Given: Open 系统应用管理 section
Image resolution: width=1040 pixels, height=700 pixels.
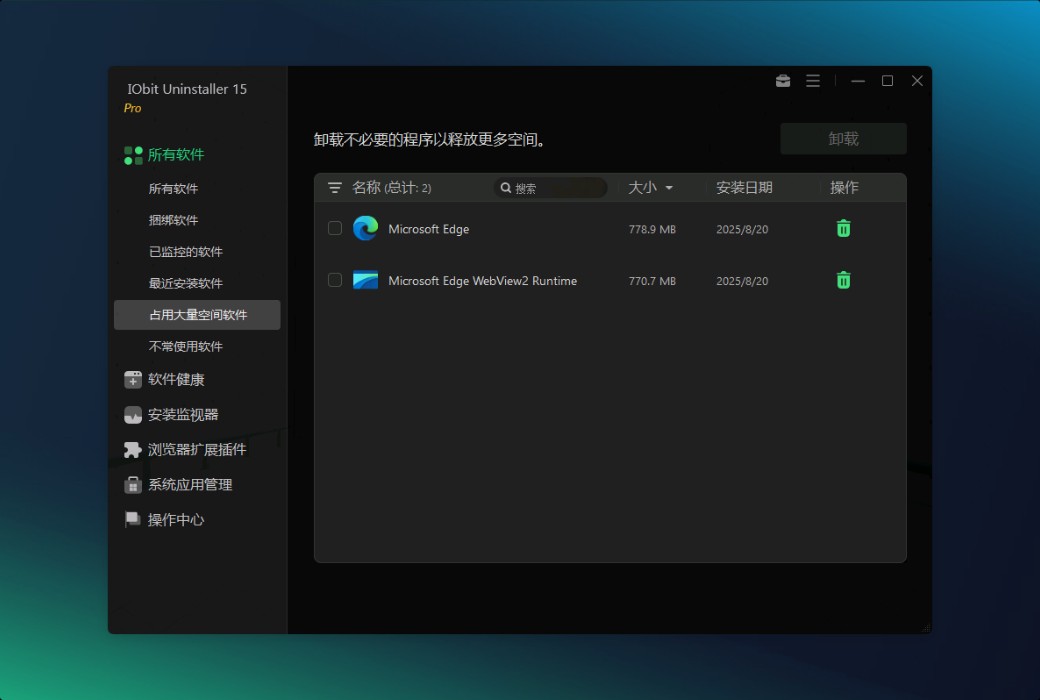Looking at the screenshot, I should (x=190, y=485).
